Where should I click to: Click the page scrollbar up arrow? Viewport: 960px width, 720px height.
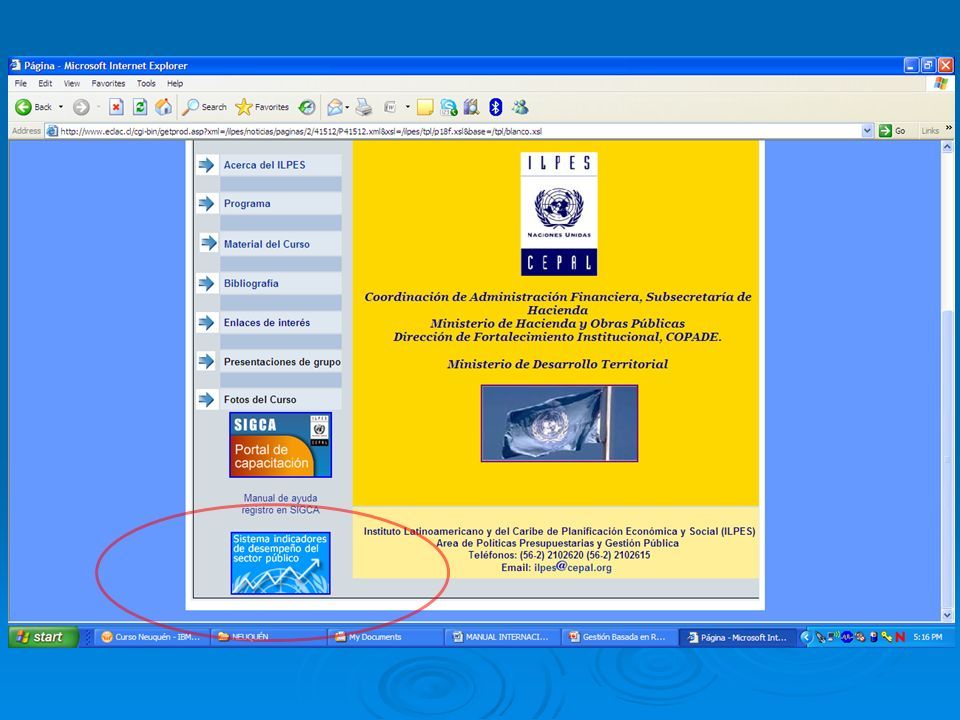click(x=947, y=147)
